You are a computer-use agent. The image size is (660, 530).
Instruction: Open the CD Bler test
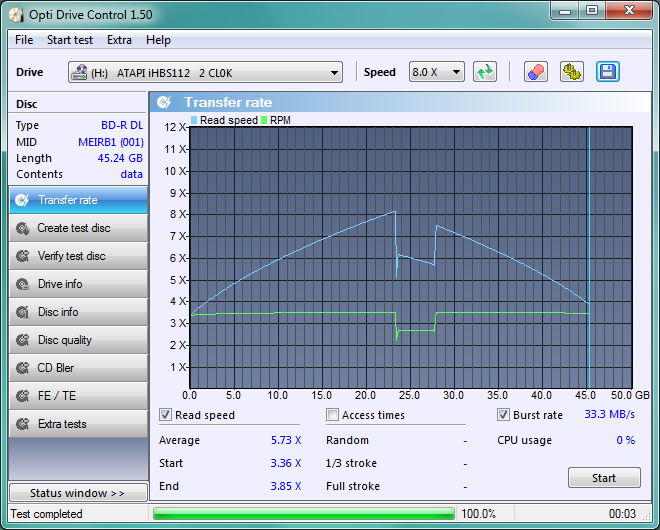click(78, 368)
